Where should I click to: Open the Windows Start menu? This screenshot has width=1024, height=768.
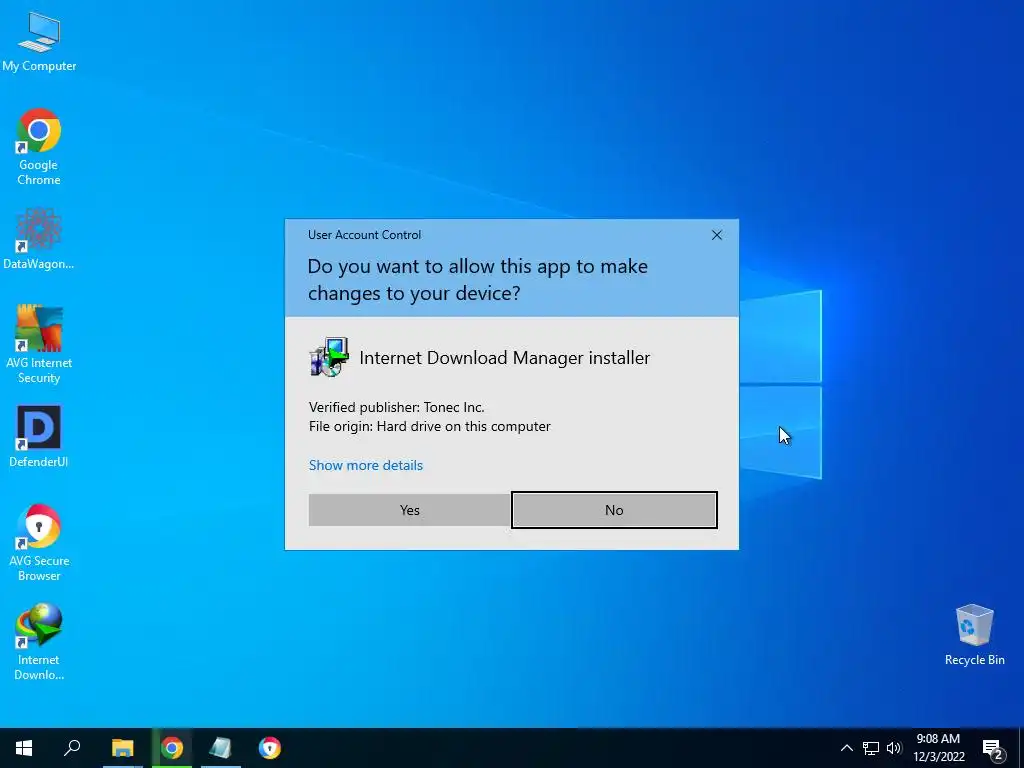pyautogui.click(x=24, y=748)
